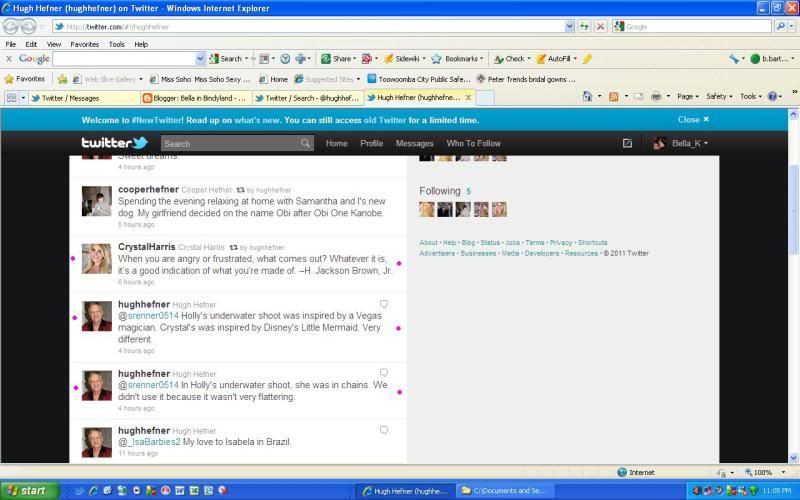This screenshot has height=500, width=800.
Task: Close the #NewTwitter welcome banner
Action: tap(693, 119)
